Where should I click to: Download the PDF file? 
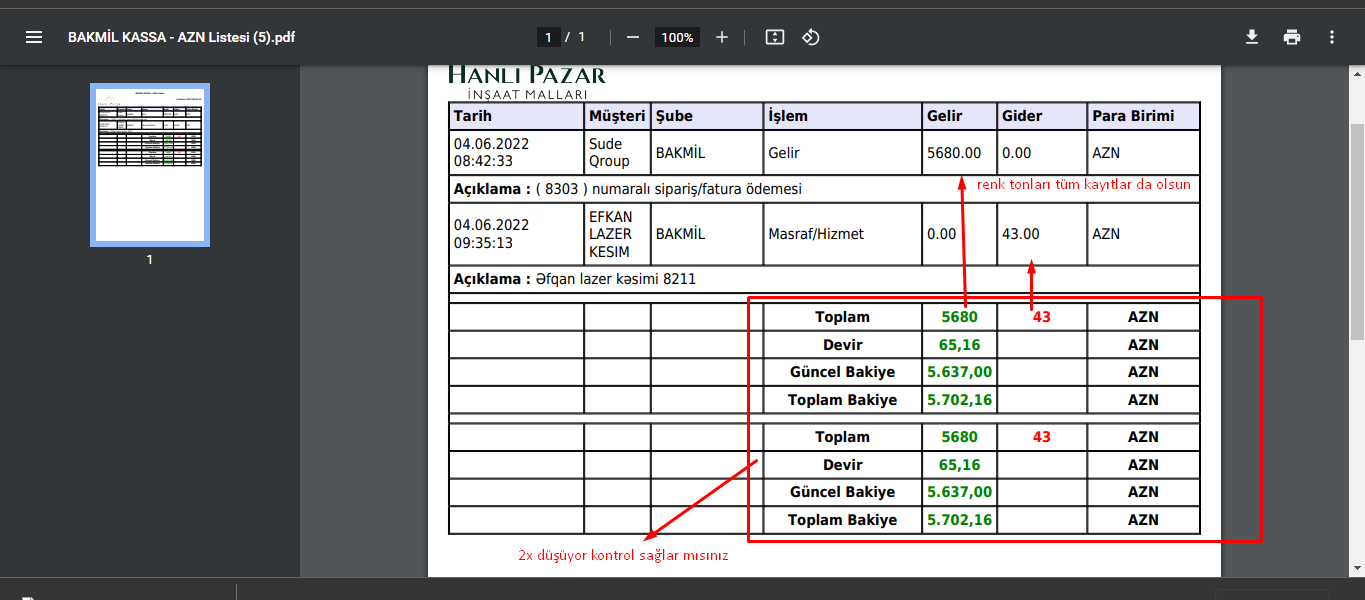(x=1251, y=37)
